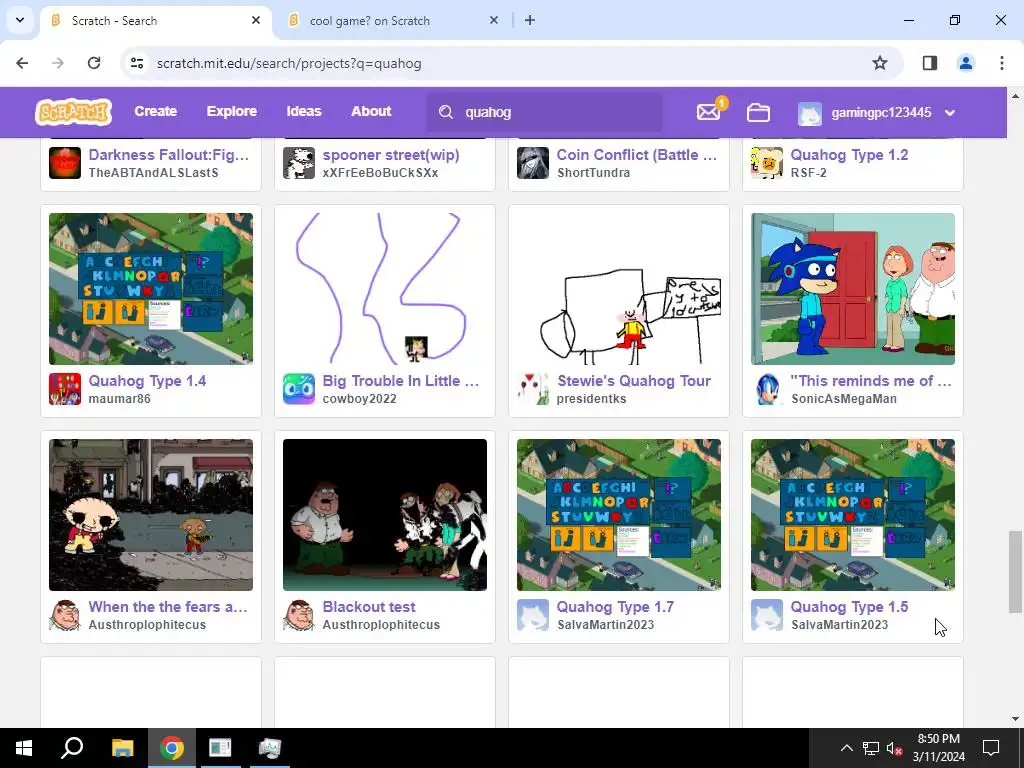
Task: Open spooner street(wip) project link
Action: click(391, 155)
